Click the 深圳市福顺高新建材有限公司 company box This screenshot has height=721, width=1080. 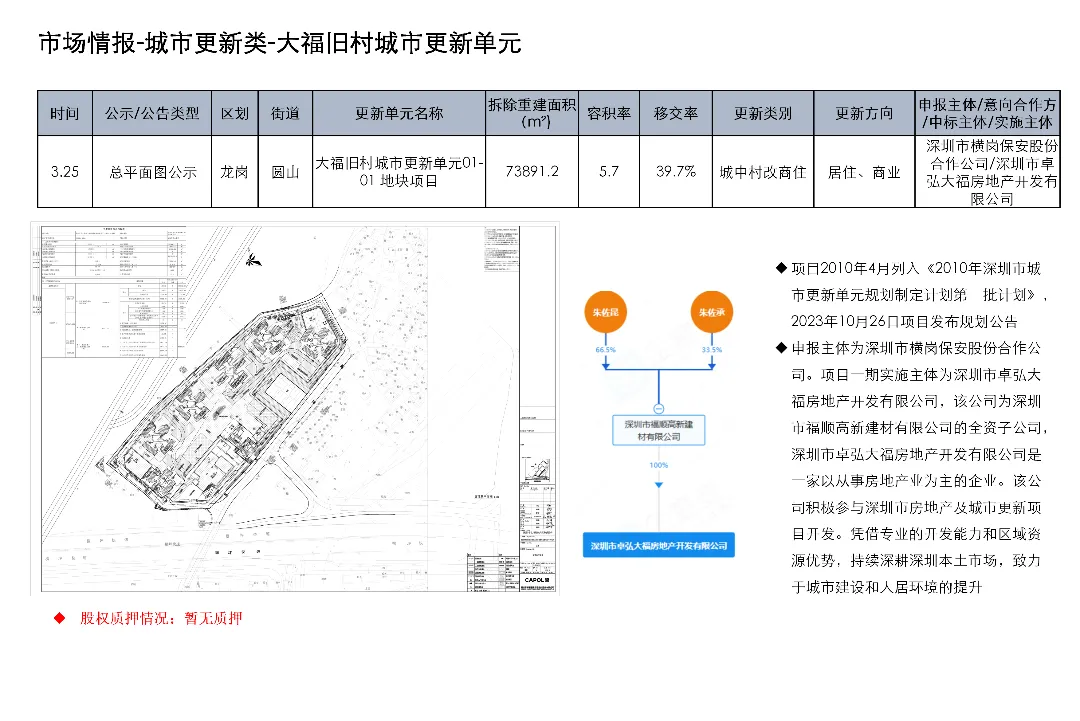658,430
